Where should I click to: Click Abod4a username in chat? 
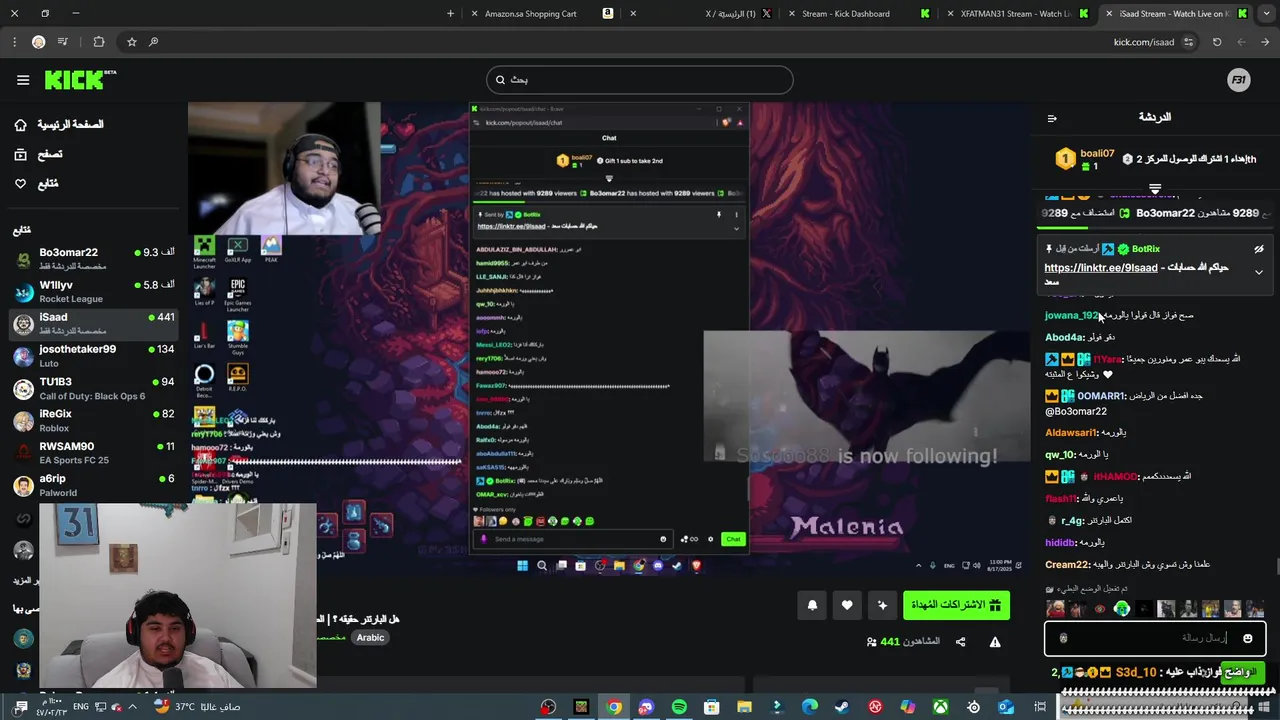pos(1065,337)
